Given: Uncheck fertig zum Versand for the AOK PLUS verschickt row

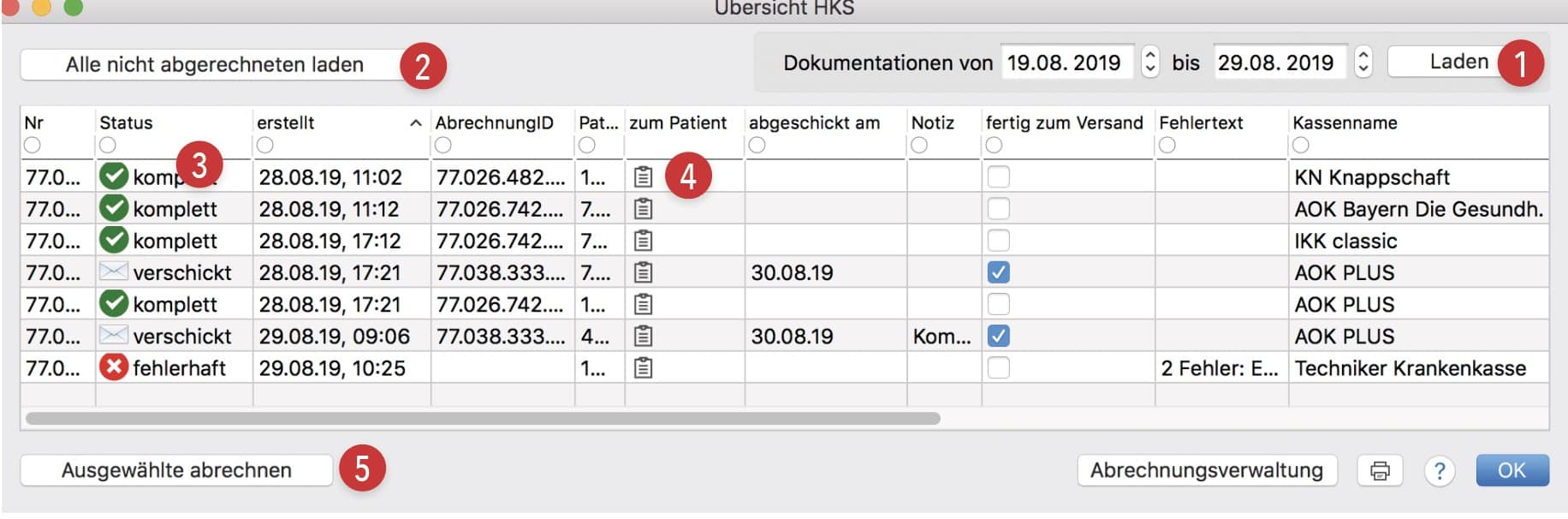Looking at the screenshot, I should click(997, 272).
